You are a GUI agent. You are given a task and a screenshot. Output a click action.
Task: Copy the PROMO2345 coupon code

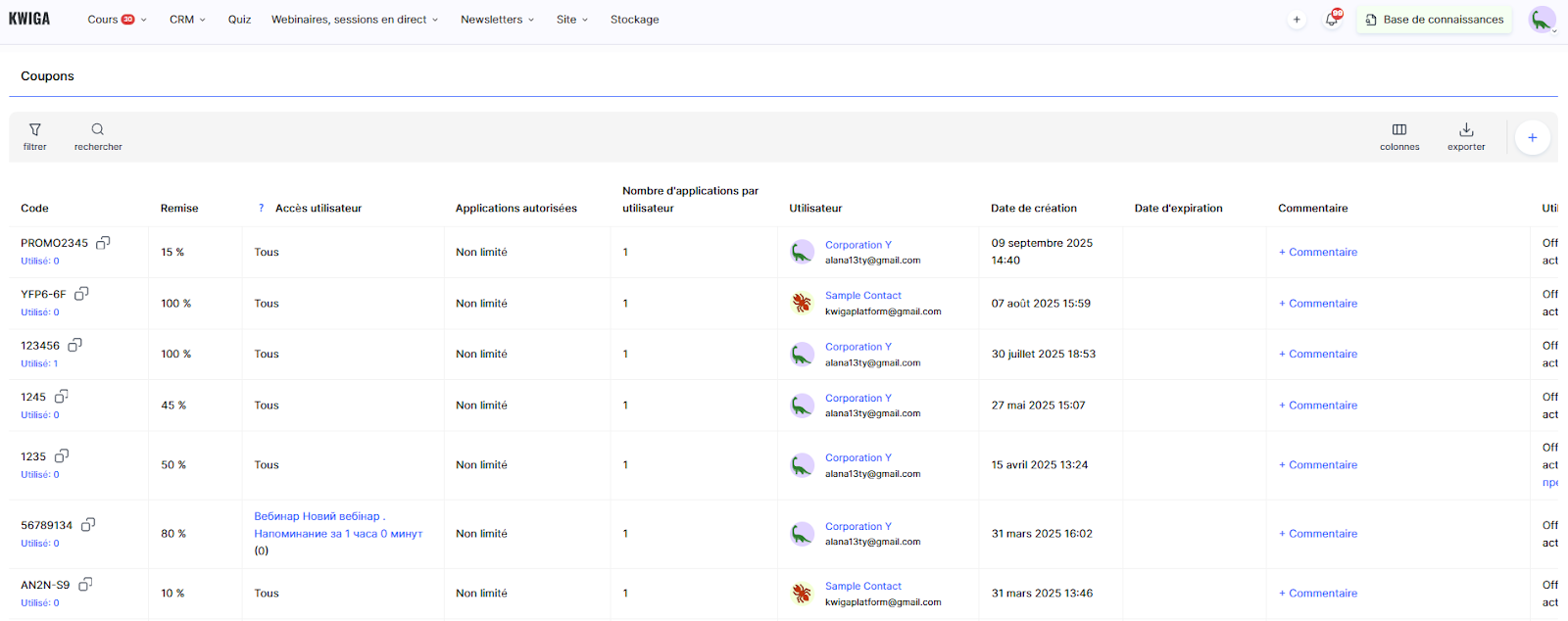(103, 242)
